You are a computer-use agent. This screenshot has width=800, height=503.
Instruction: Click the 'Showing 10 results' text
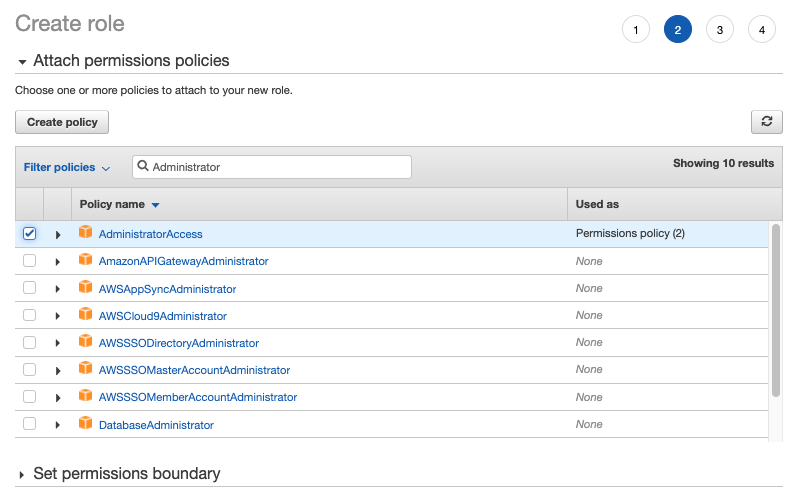pos(723,163)
